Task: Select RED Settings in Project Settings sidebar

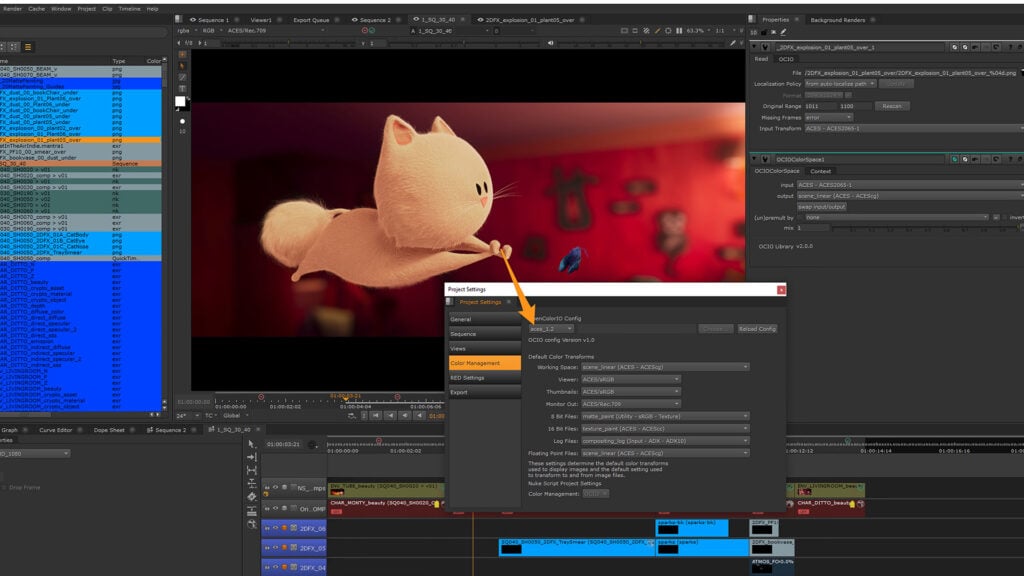Action: (485, 377)
